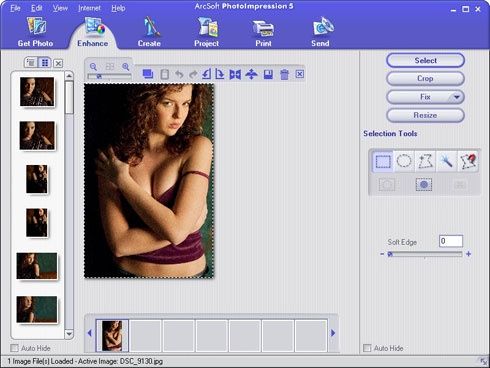Click the Soft Edge slider handle

click(x=390, y=254)
